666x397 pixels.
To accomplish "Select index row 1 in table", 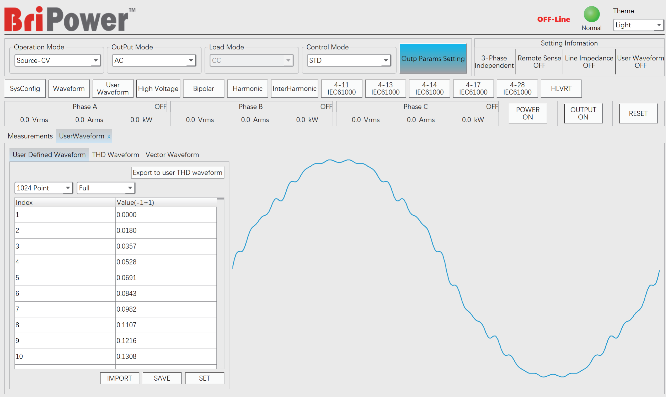I will tap(65, 215).
